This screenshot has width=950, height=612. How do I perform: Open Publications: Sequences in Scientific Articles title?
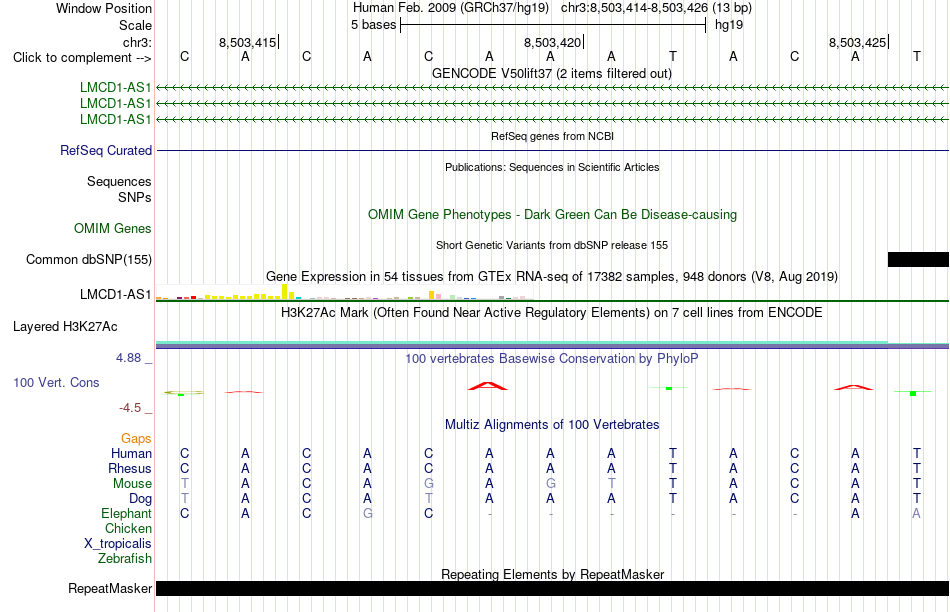pos(552,167)
